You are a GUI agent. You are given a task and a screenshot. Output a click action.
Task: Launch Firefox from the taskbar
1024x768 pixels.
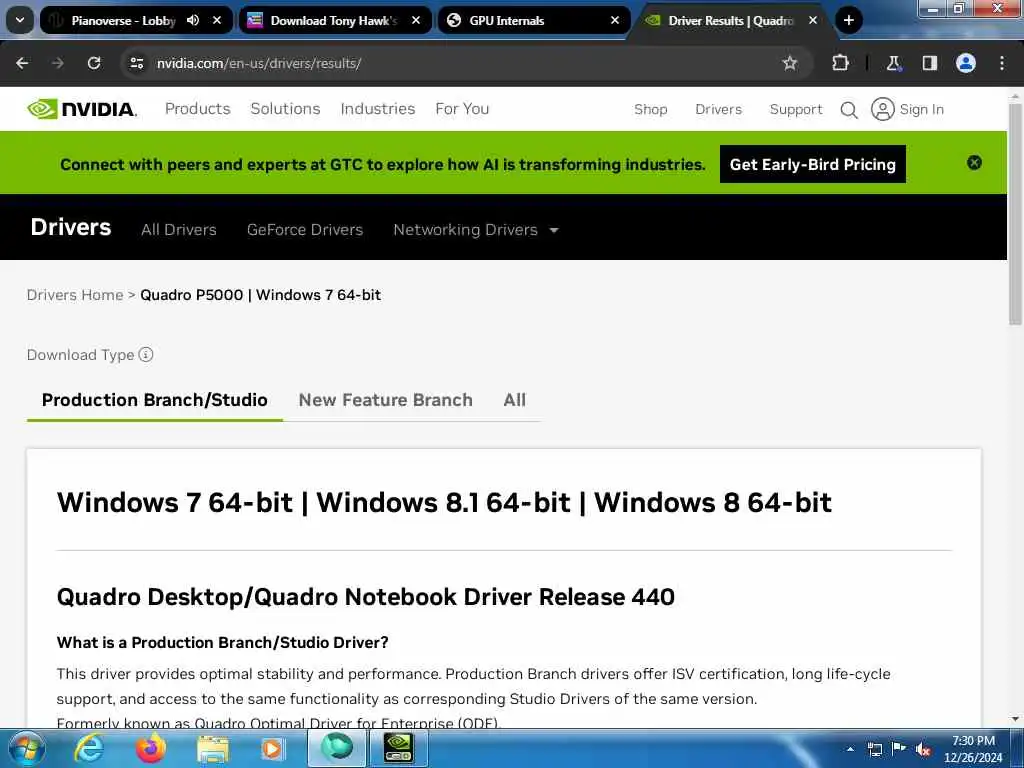[x=151, y=748]
